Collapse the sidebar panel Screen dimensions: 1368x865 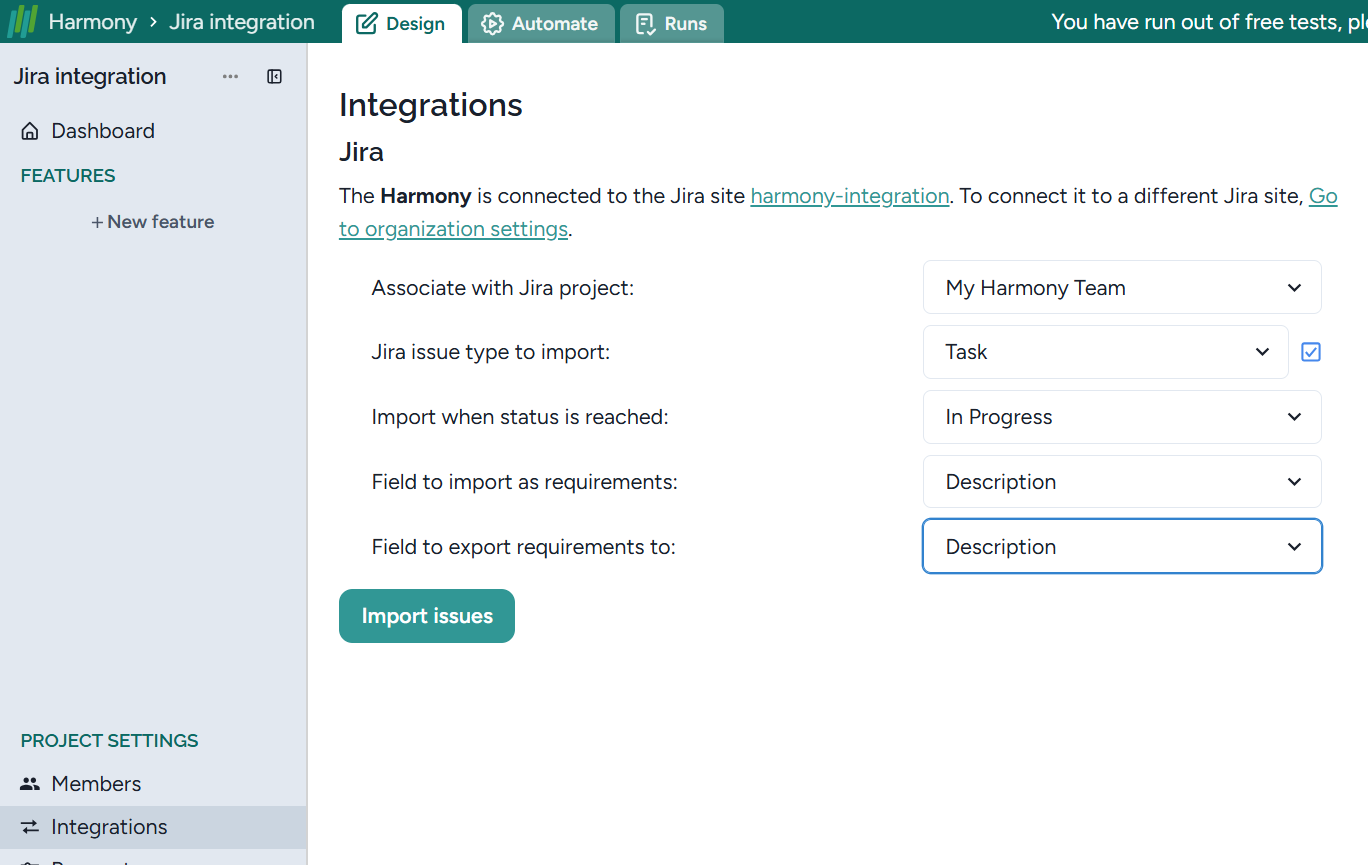pyautogui.click(x=274, y=77)
